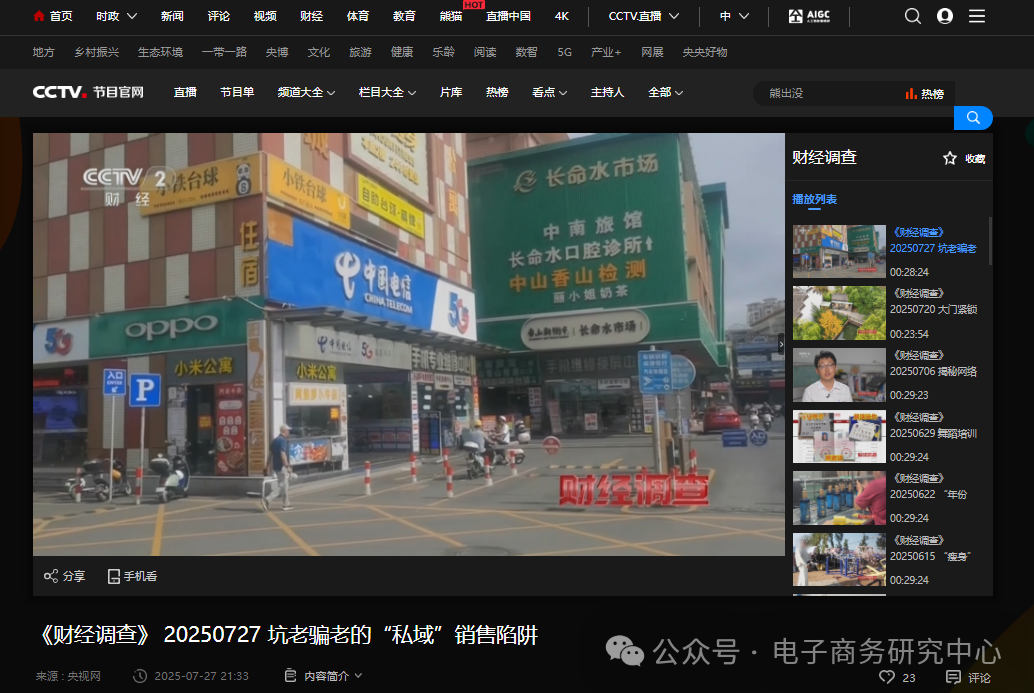Open the 片库 page
Screen dimensions: 1034x693
[450, 91]
